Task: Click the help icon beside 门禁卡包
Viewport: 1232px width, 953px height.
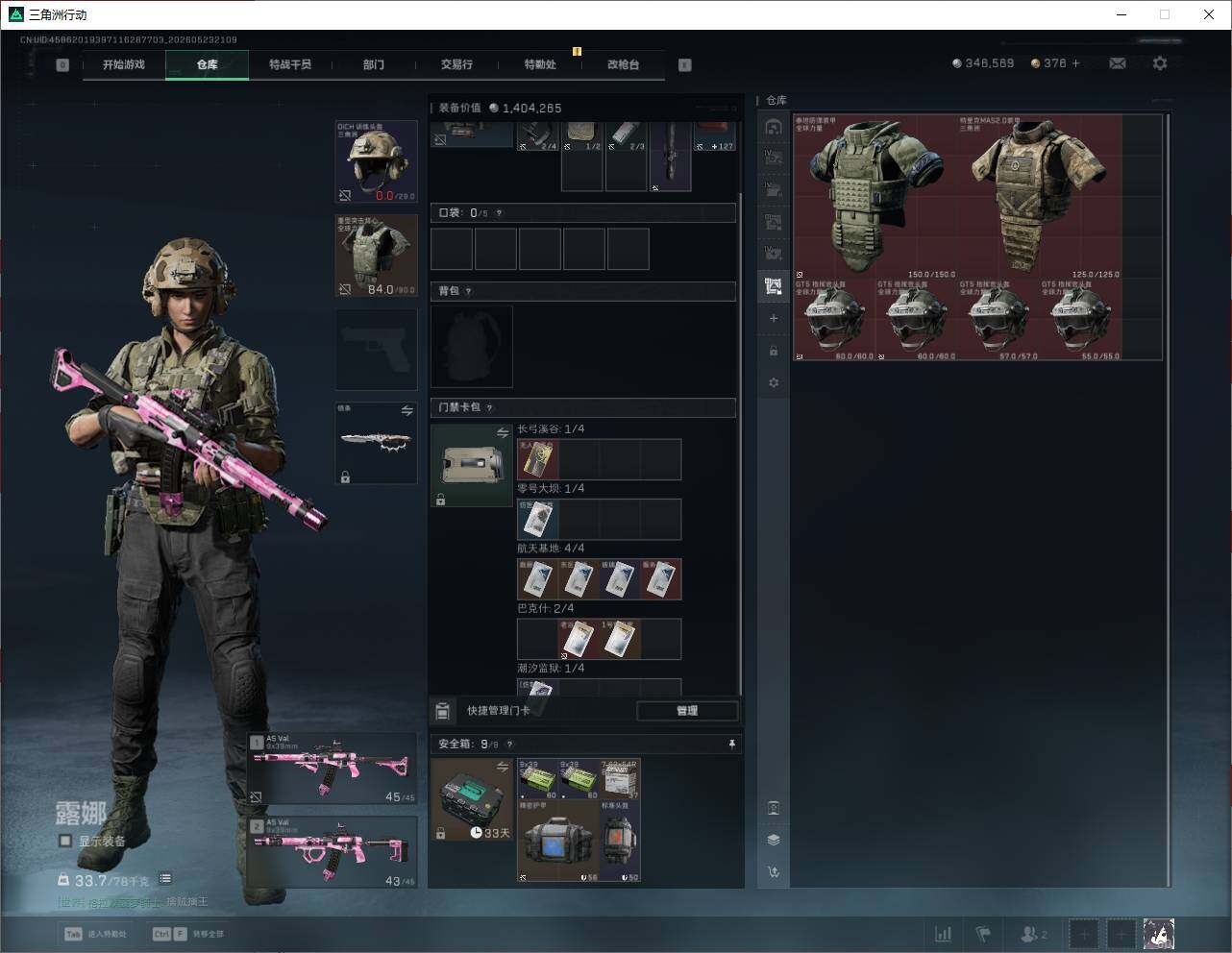Action: [490, 407]
